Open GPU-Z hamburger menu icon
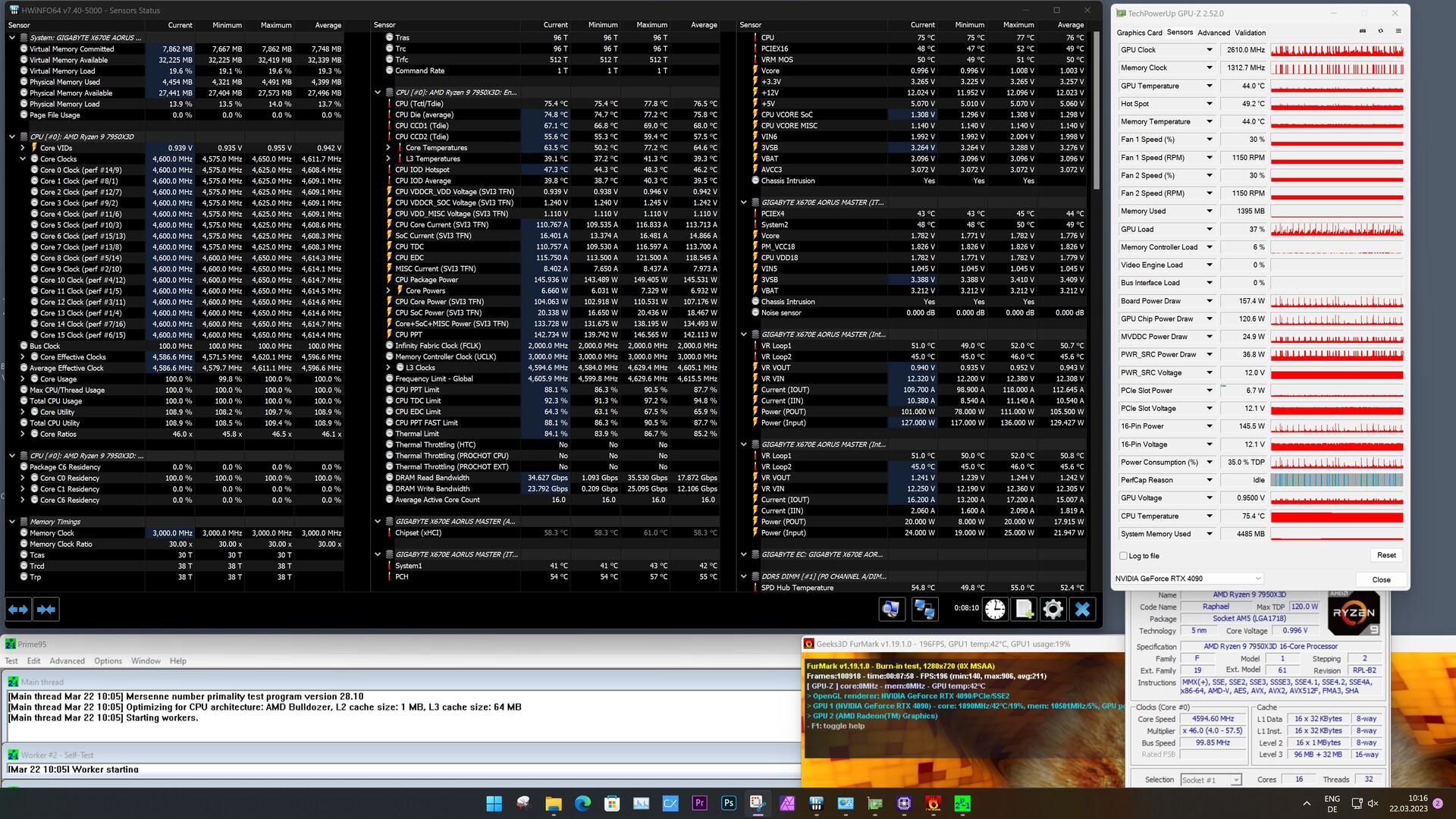The image size is (1456, 819). (x=1398, y=31)
